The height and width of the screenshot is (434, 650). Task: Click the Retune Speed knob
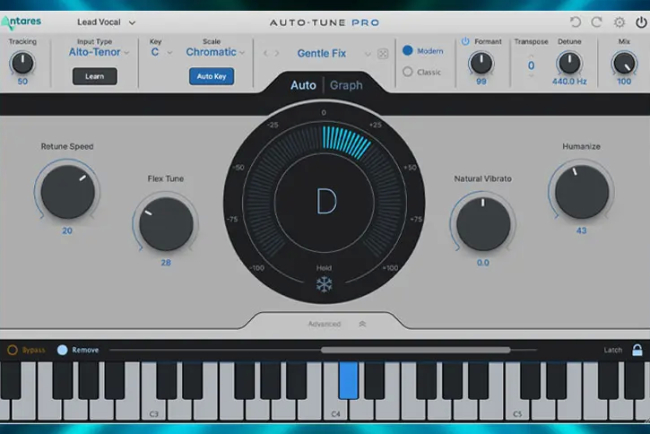tap(68, 192)
